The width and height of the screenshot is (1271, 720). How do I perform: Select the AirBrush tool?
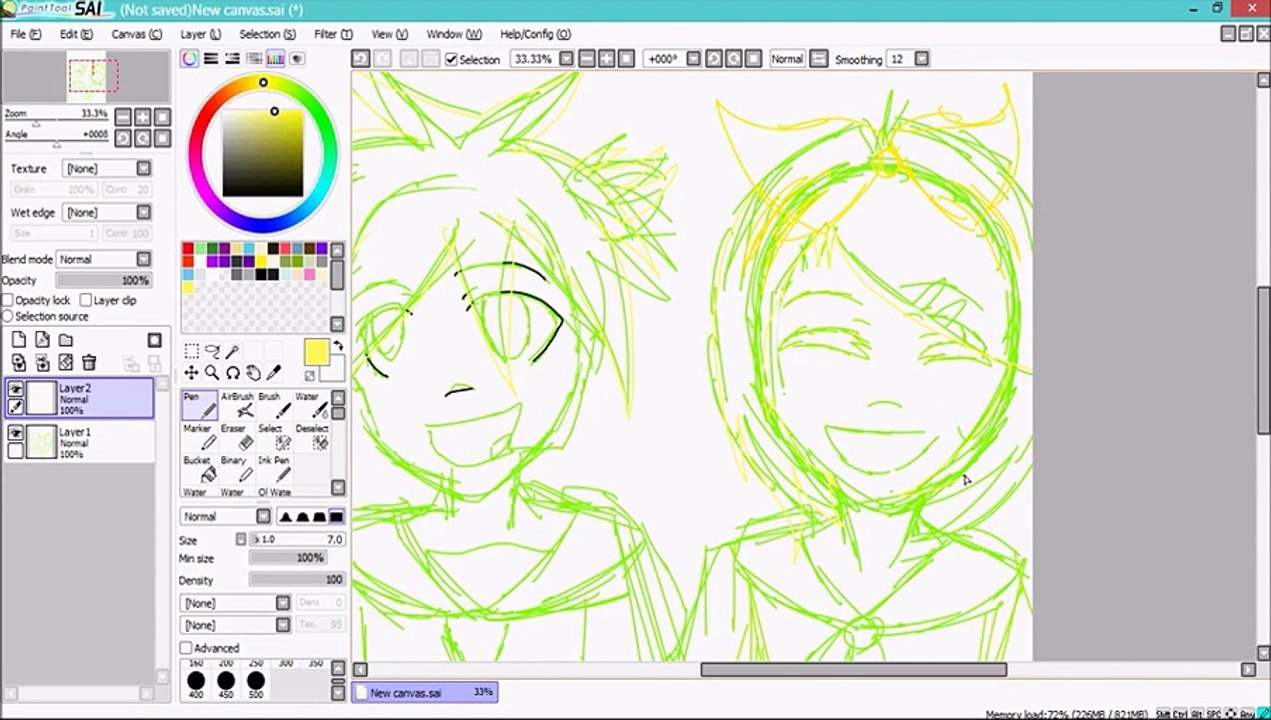tap(237, 405)
